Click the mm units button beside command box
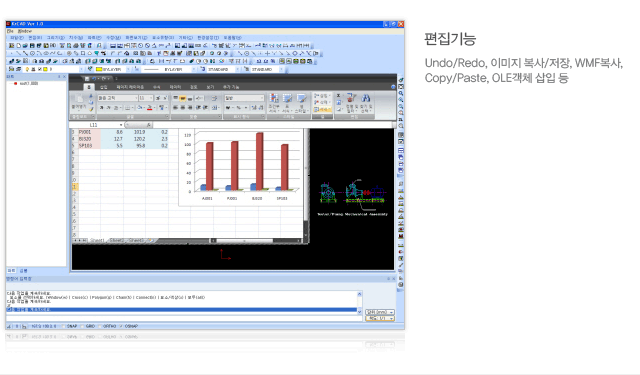The width and height of the screenshot is (640, 375). [x=380, y=312]
